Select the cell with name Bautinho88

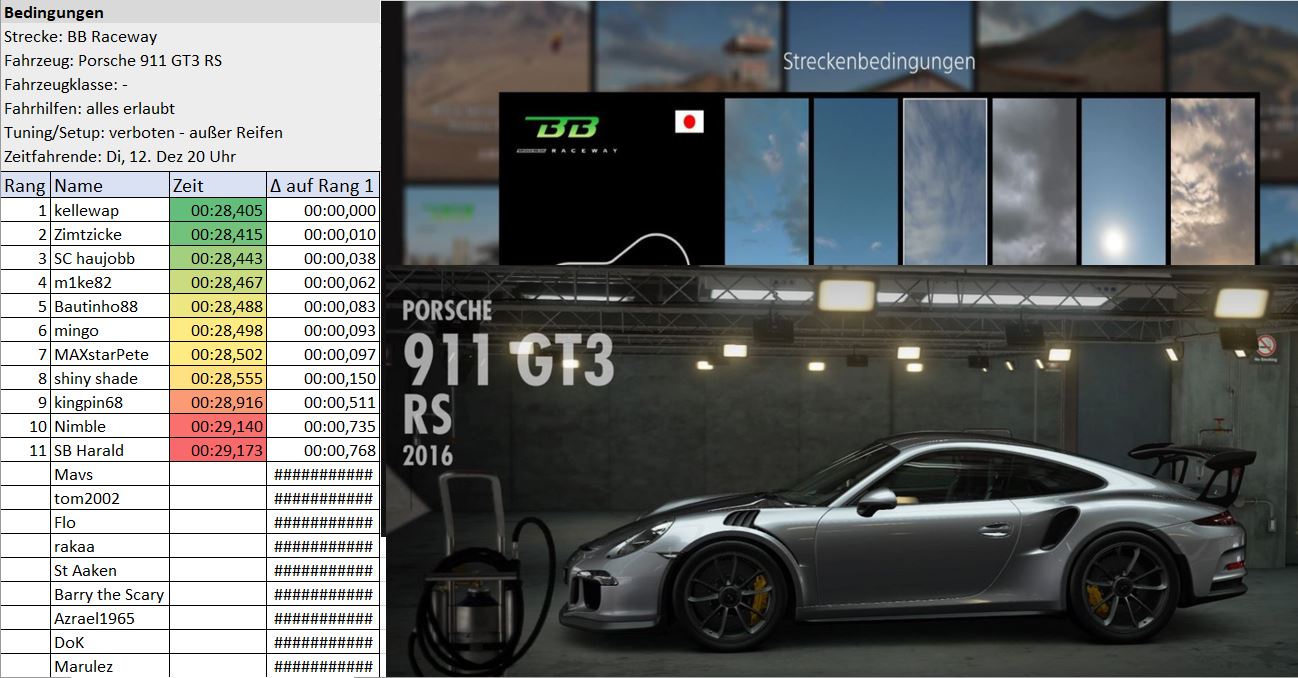point(110,306)
